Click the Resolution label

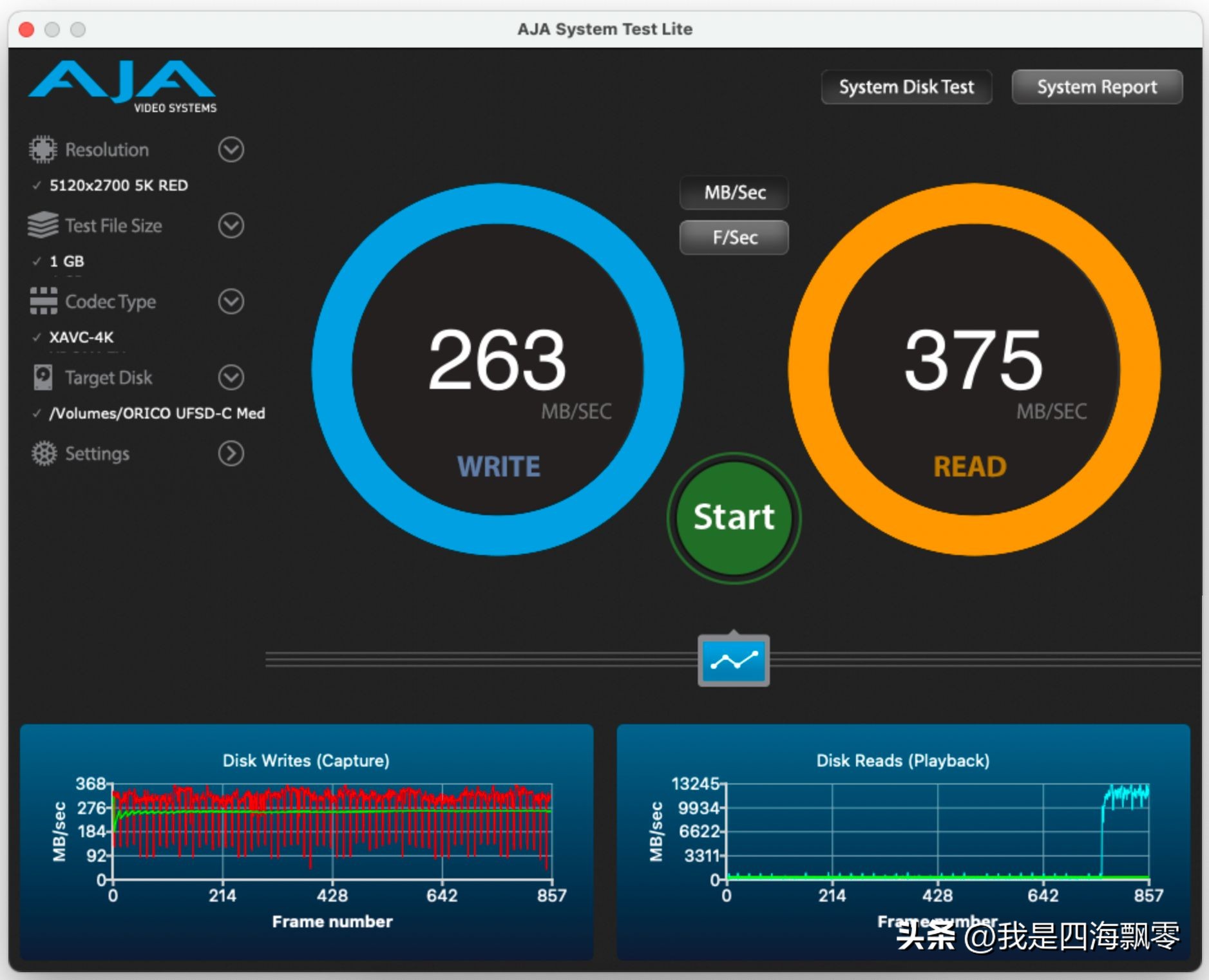click(107, 150)
